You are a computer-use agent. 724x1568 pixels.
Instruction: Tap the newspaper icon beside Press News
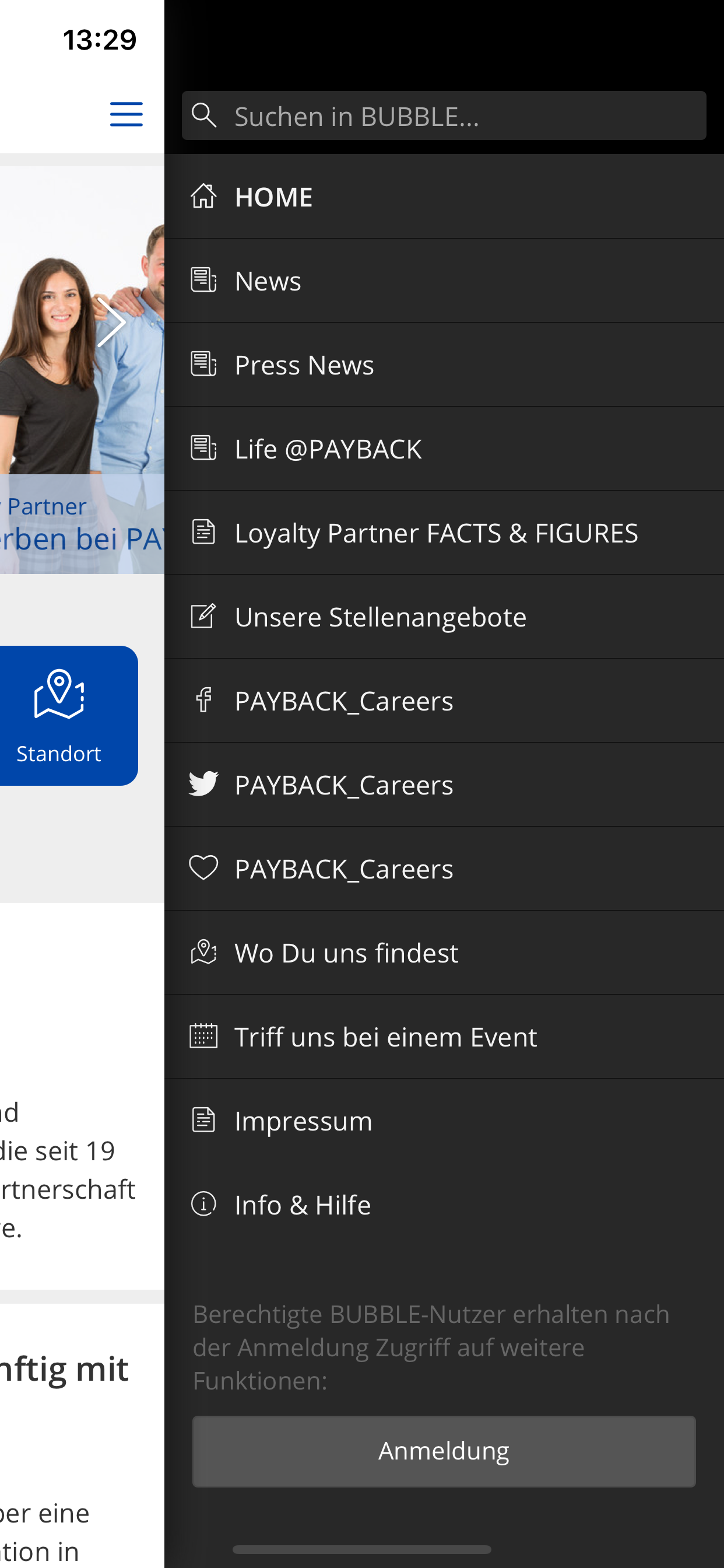click(203, 365)
